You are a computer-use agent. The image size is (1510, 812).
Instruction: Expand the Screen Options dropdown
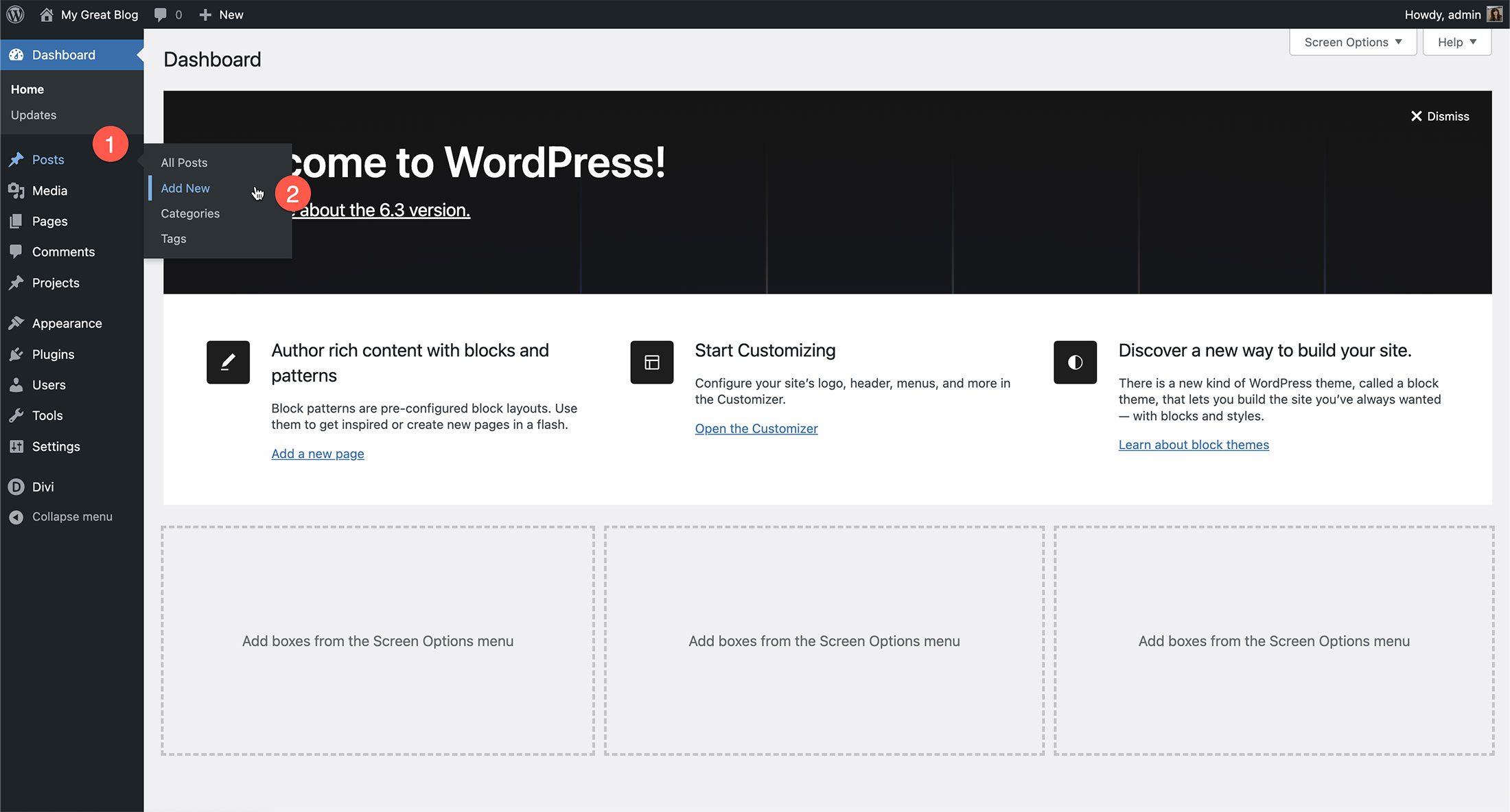[x=1352, y=42]
